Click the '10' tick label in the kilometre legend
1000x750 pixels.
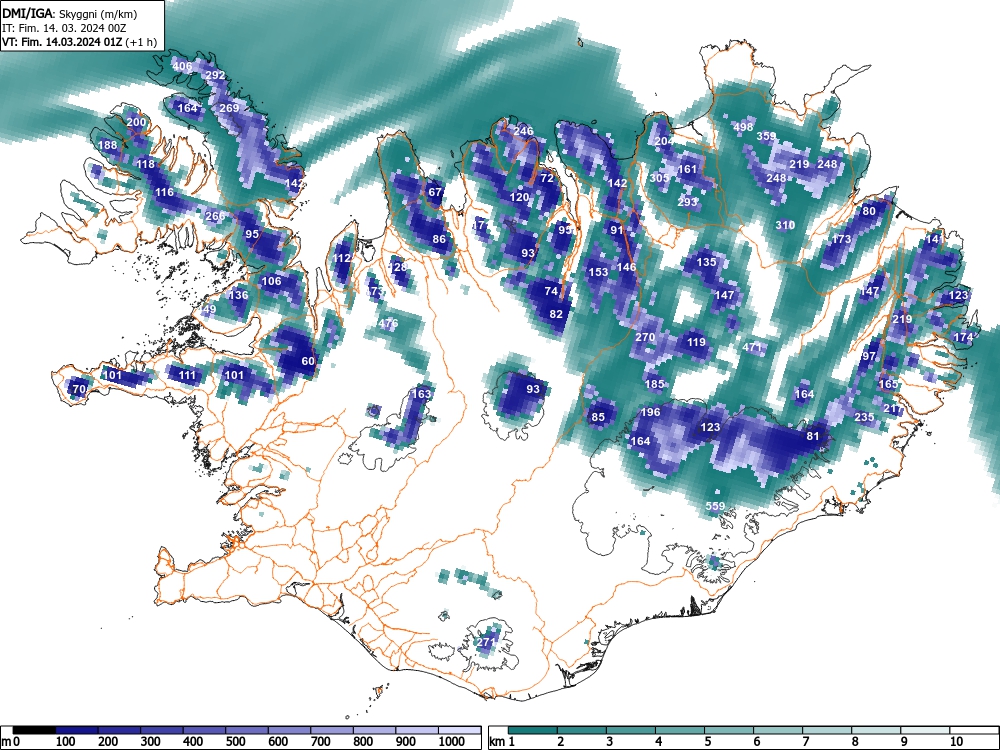955,742
